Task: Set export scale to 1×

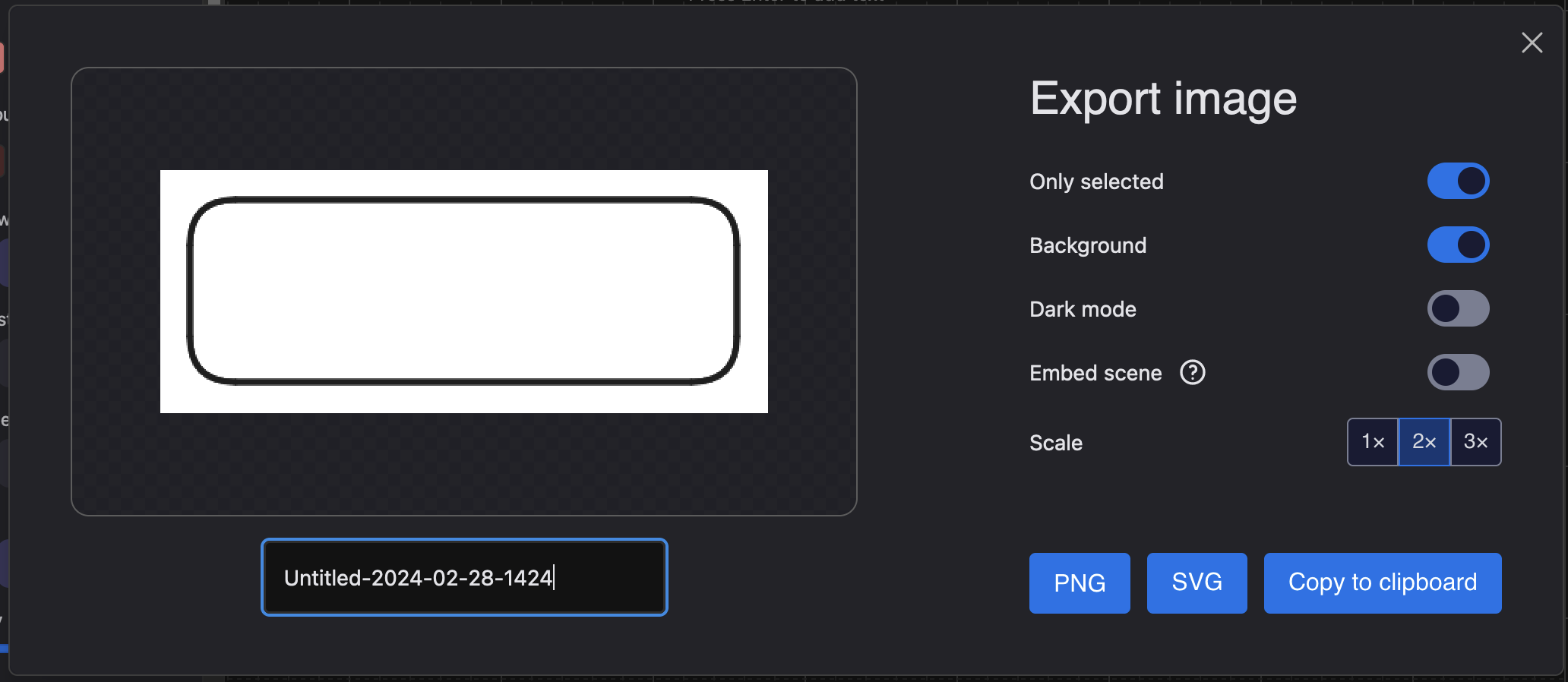Action: [1373, 442]
